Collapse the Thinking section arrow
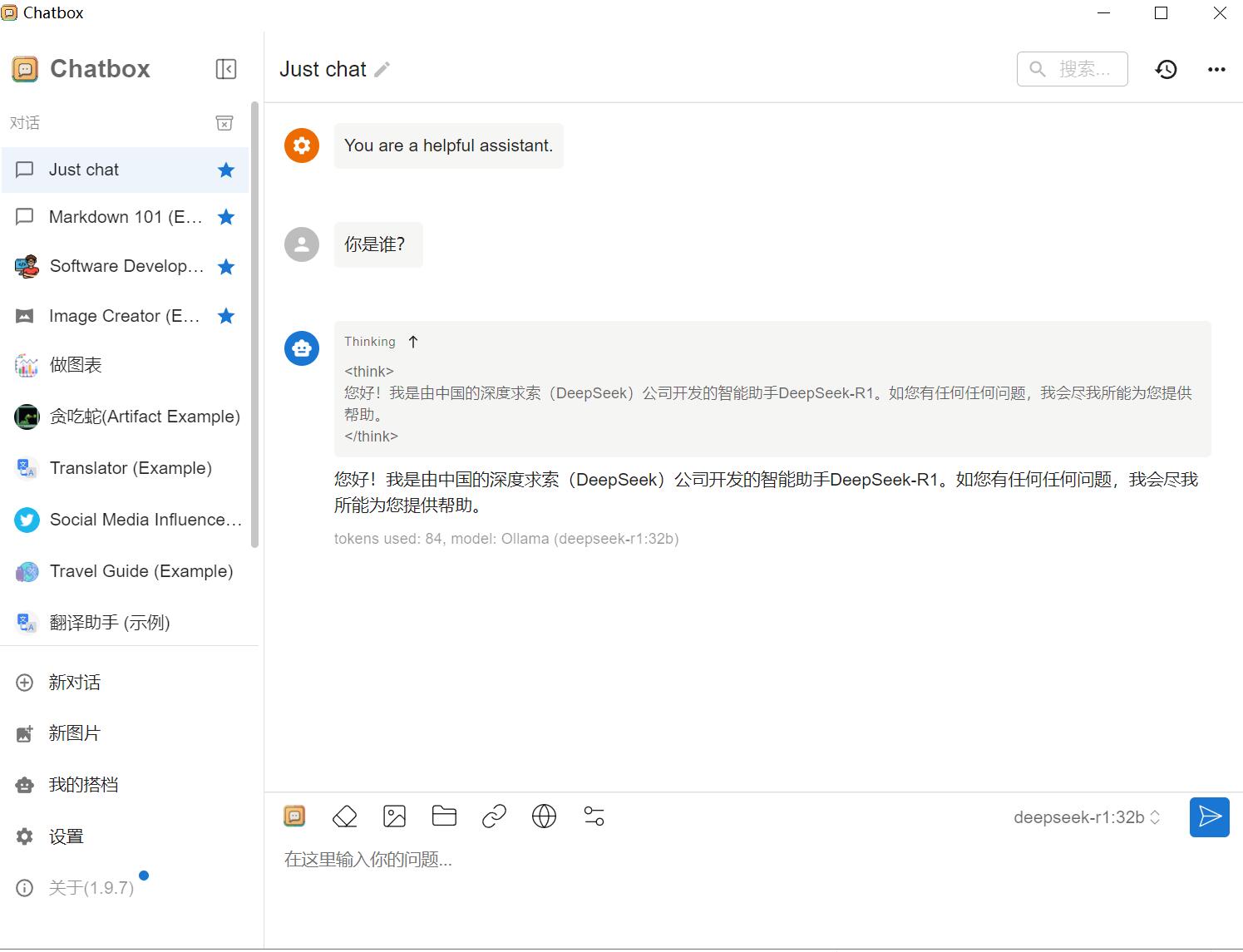Screen dimensions: 1243x952 [413, 342]
